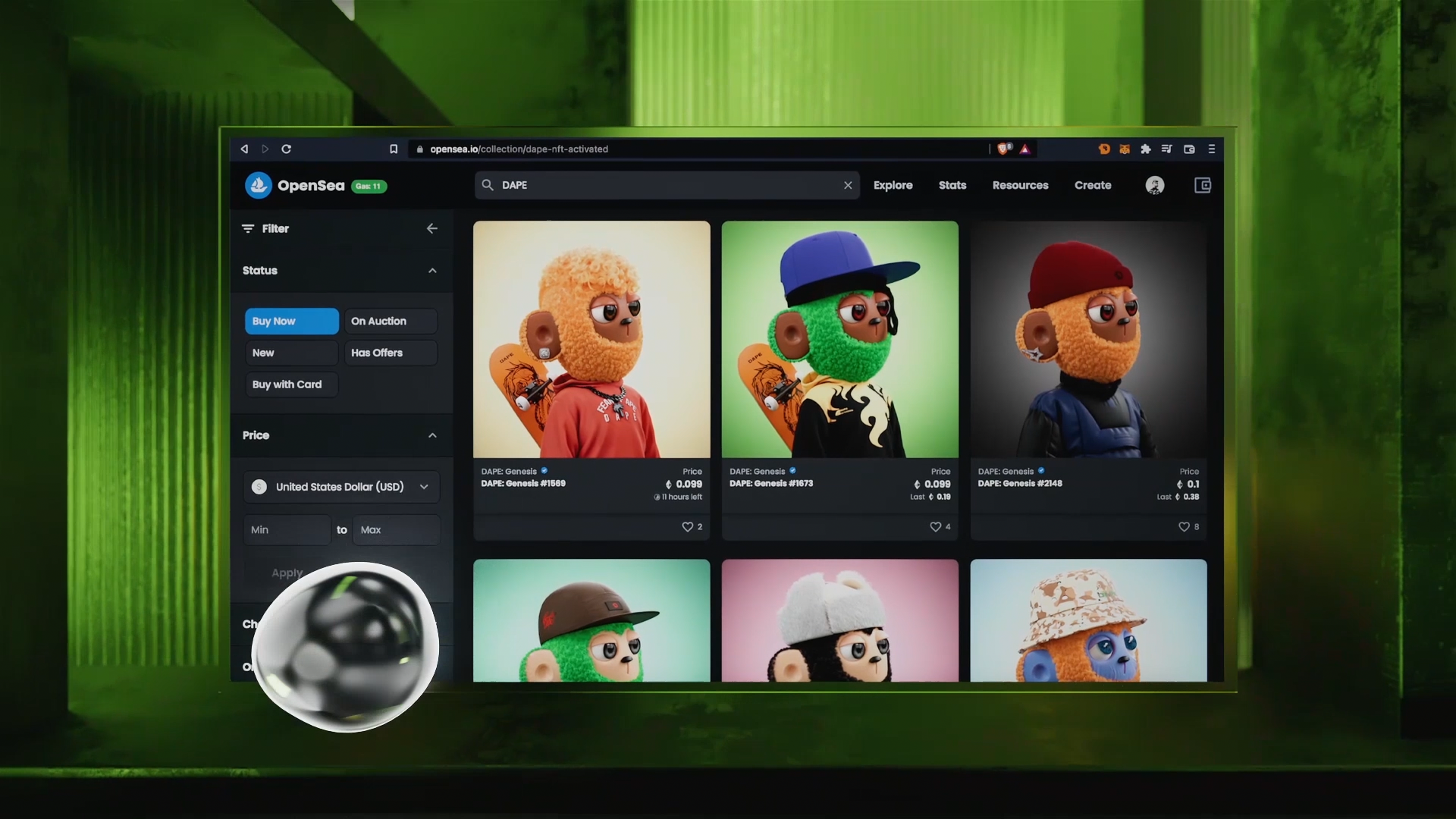Open DAPE: Genesis #2148 title link
1456x819 pixels.
click(1020, 483)
